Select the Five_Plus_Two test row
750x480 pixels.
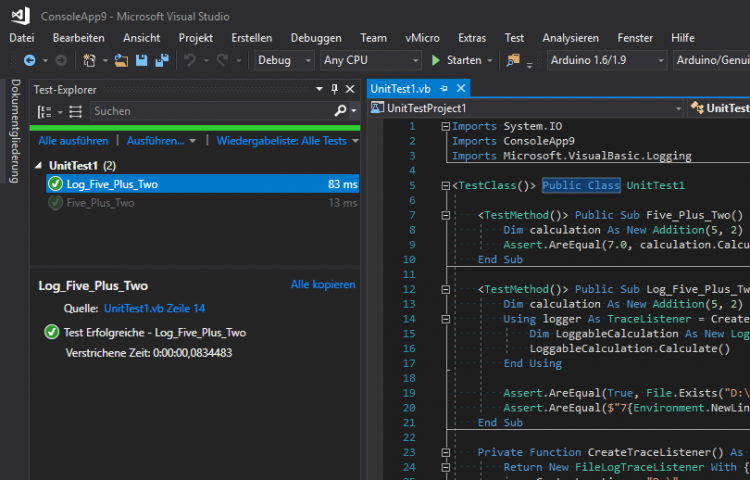[202, 203]
